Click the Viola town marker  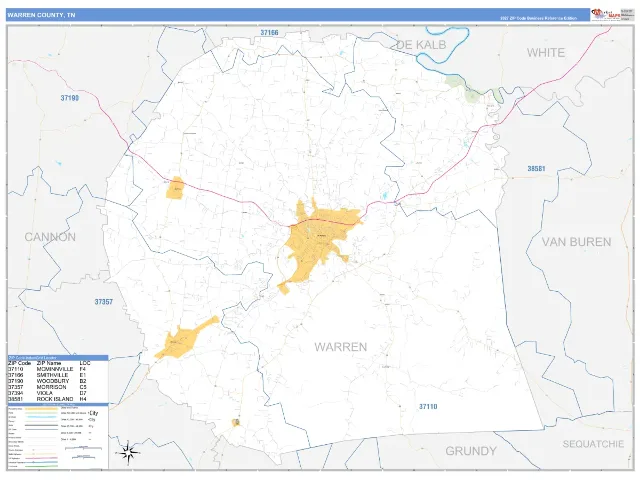(x=236, y=422)
